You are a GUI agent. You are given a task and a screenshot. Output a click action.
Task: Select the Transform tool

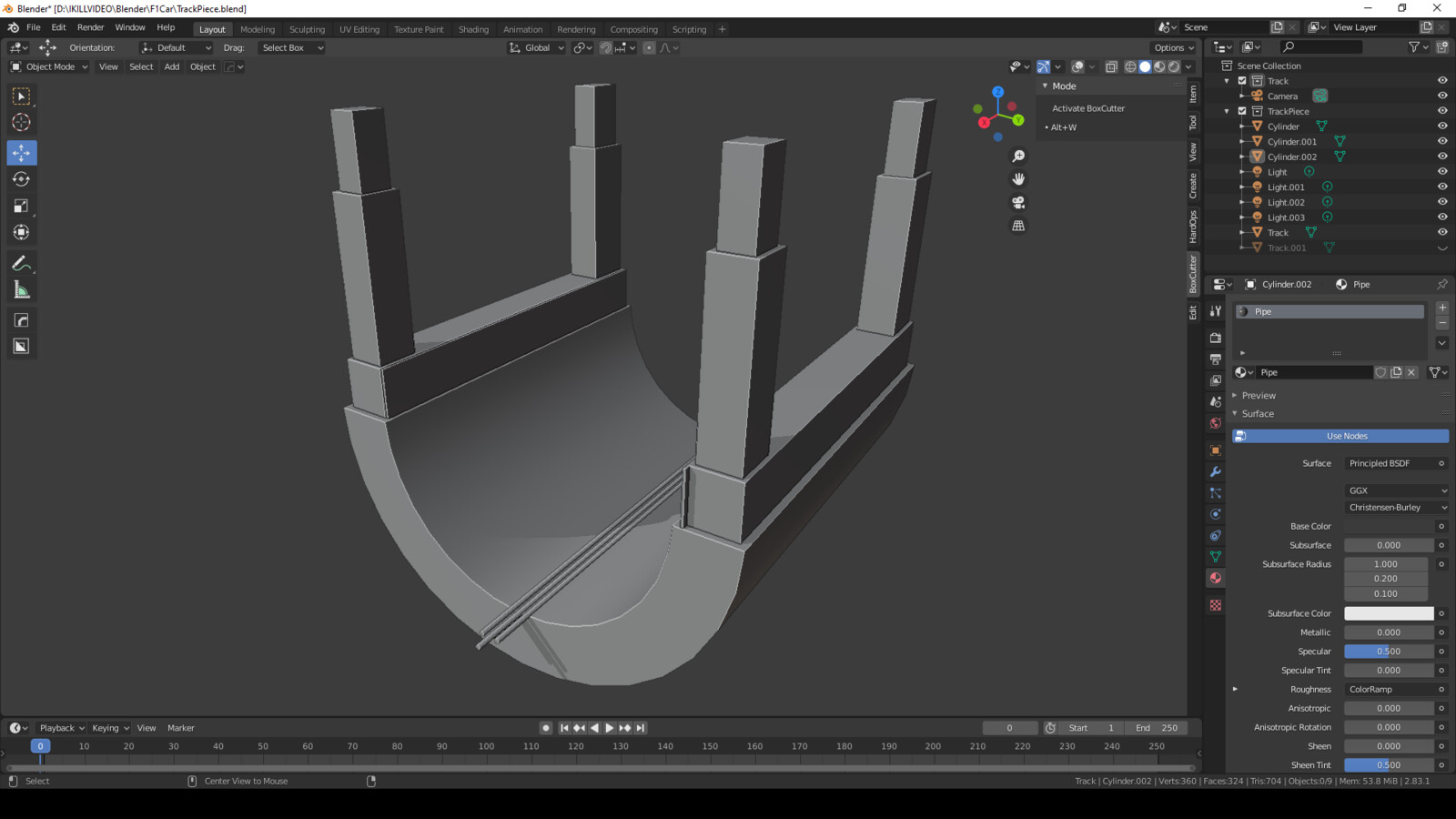(x=21, y=232)
